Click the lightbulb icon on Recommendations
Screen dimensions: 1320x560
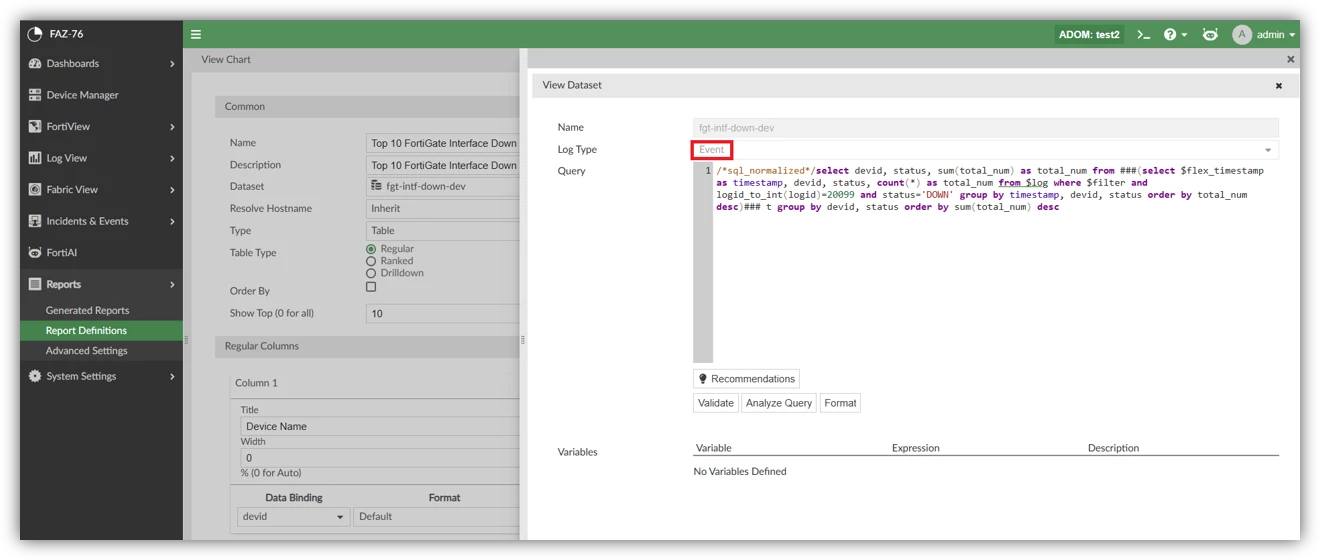pos(703,379)
